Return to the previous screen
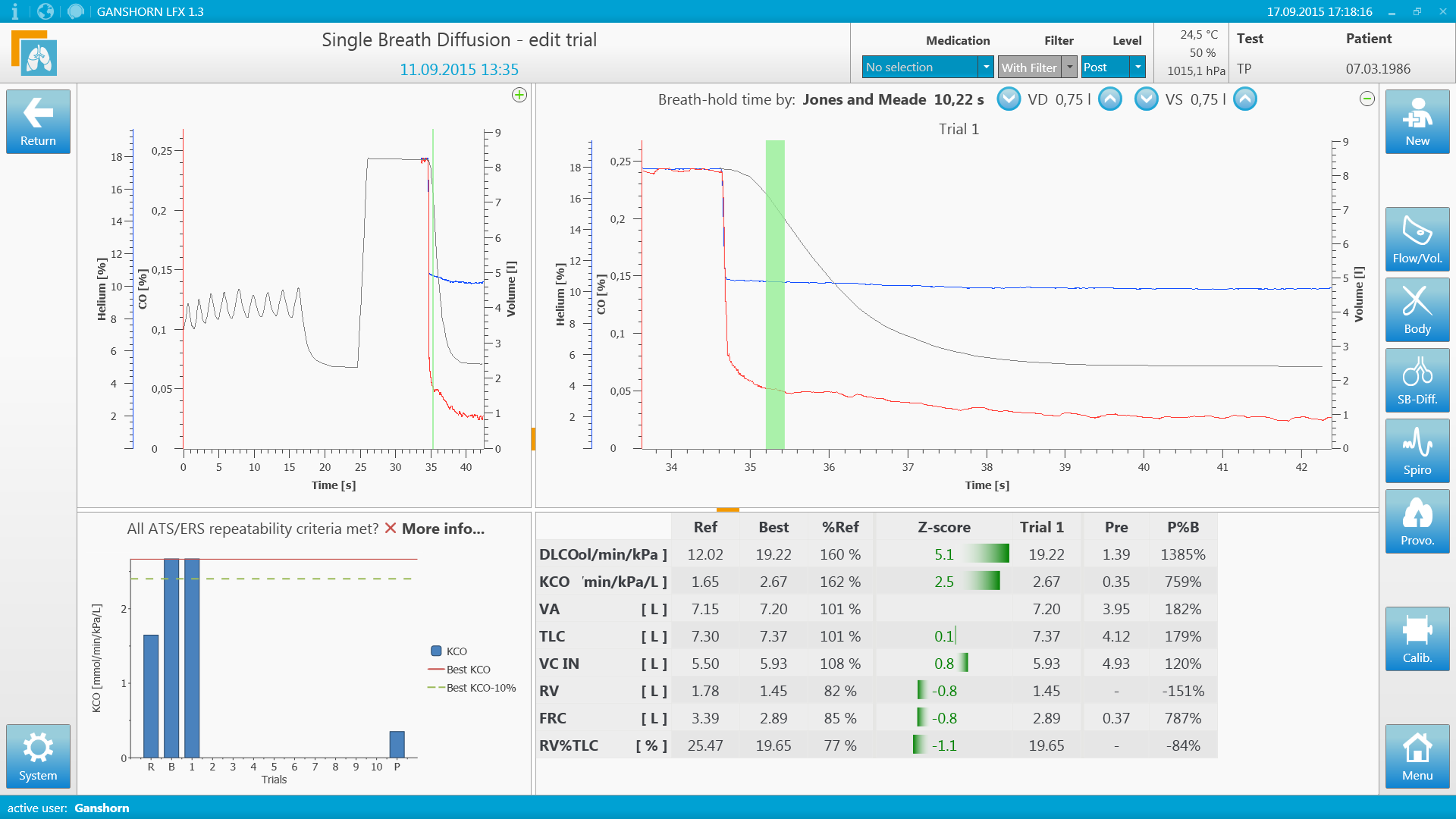 [x=37, y=121]
